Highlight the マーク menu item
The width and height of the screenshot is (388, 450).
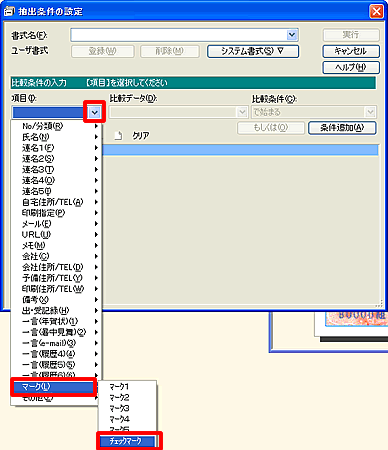pos(54,387)
